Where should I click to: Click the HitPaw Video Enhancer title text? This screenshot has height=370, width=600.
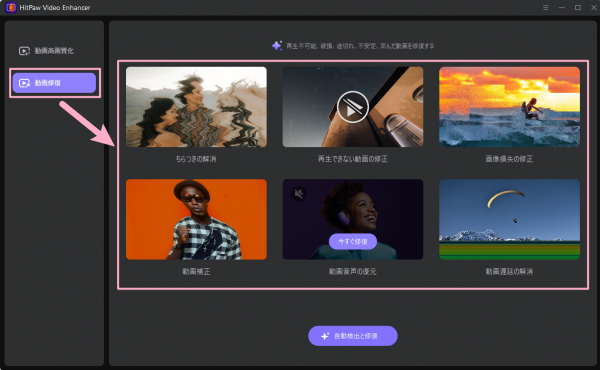[55, 8]
